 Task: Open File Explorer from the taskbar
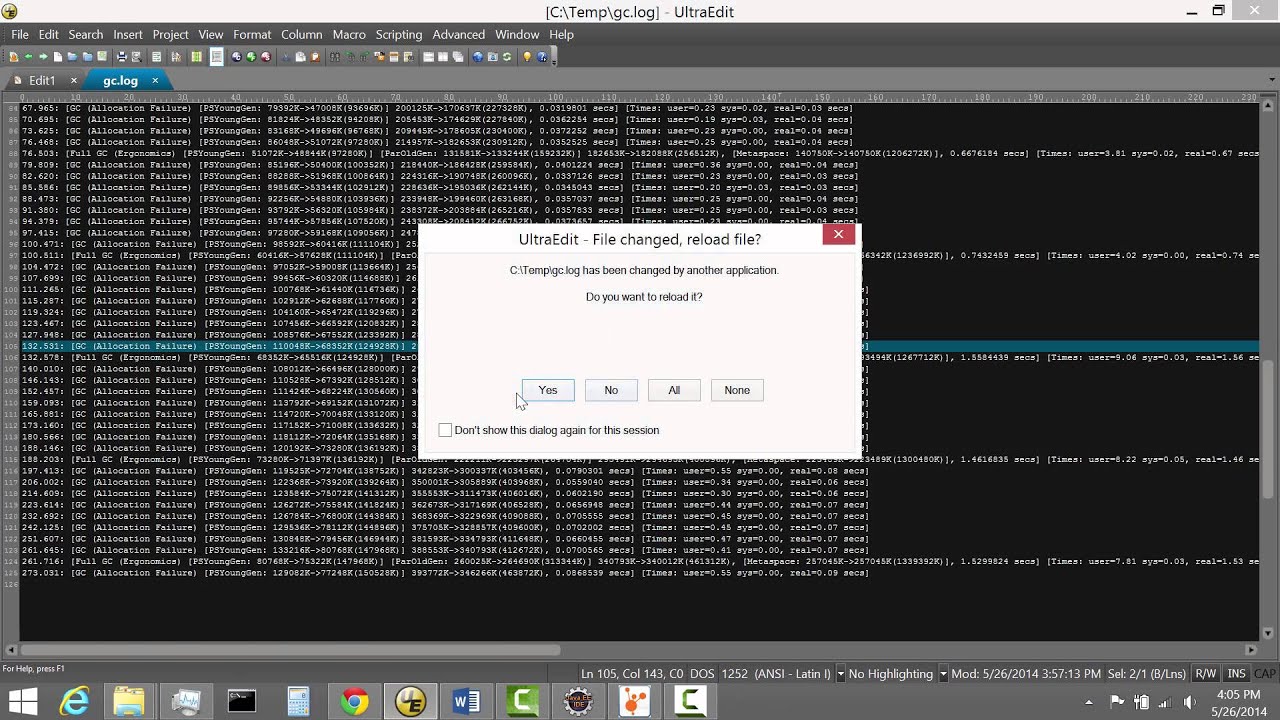pos(129,701)
